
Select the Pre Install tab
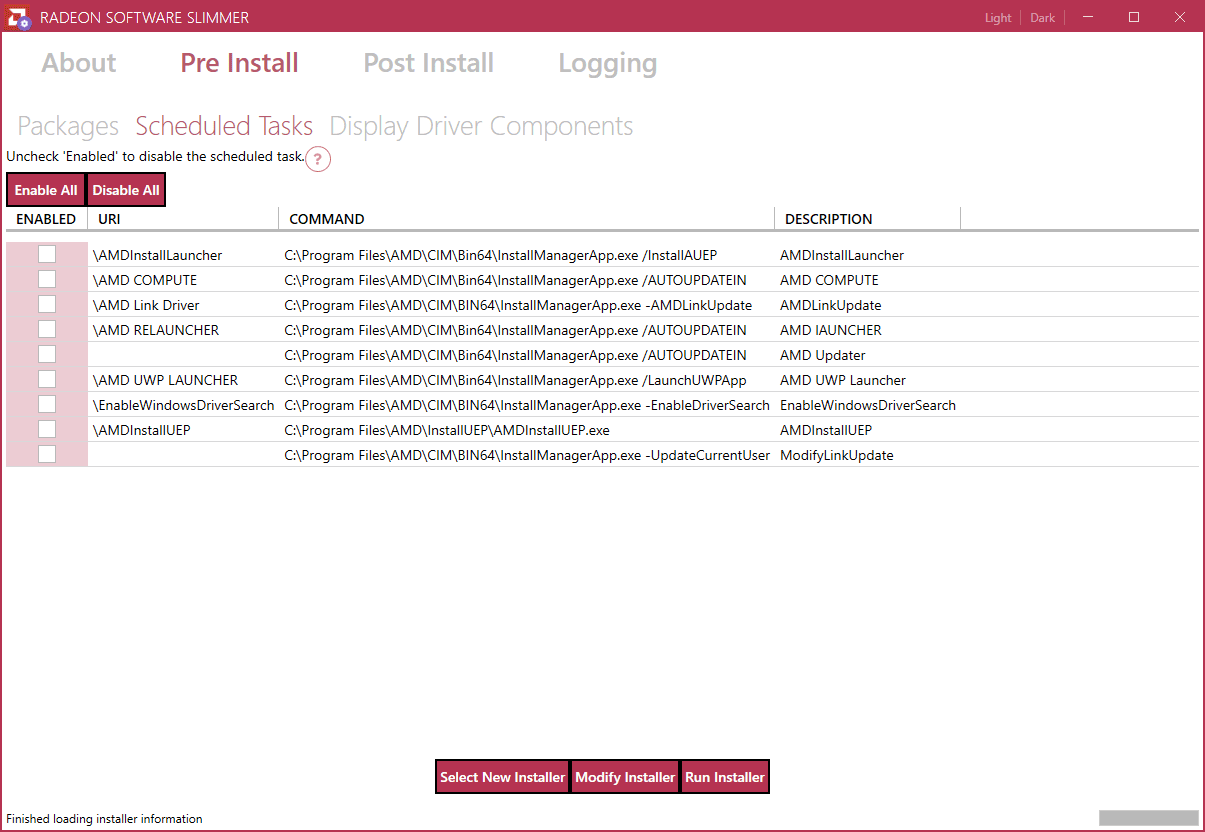240,63
